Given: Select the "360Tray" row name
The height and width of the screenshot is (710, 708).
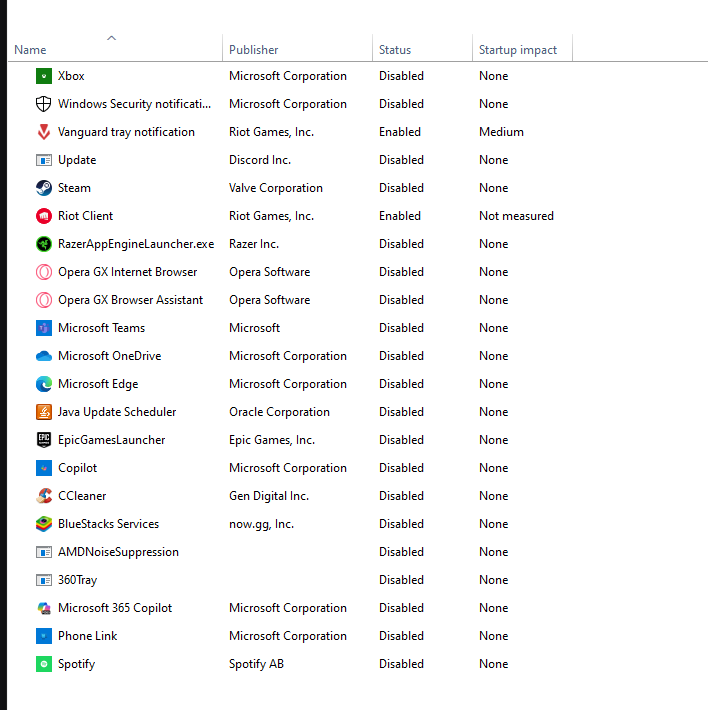Looking at the screenshot, I should 77,580.
